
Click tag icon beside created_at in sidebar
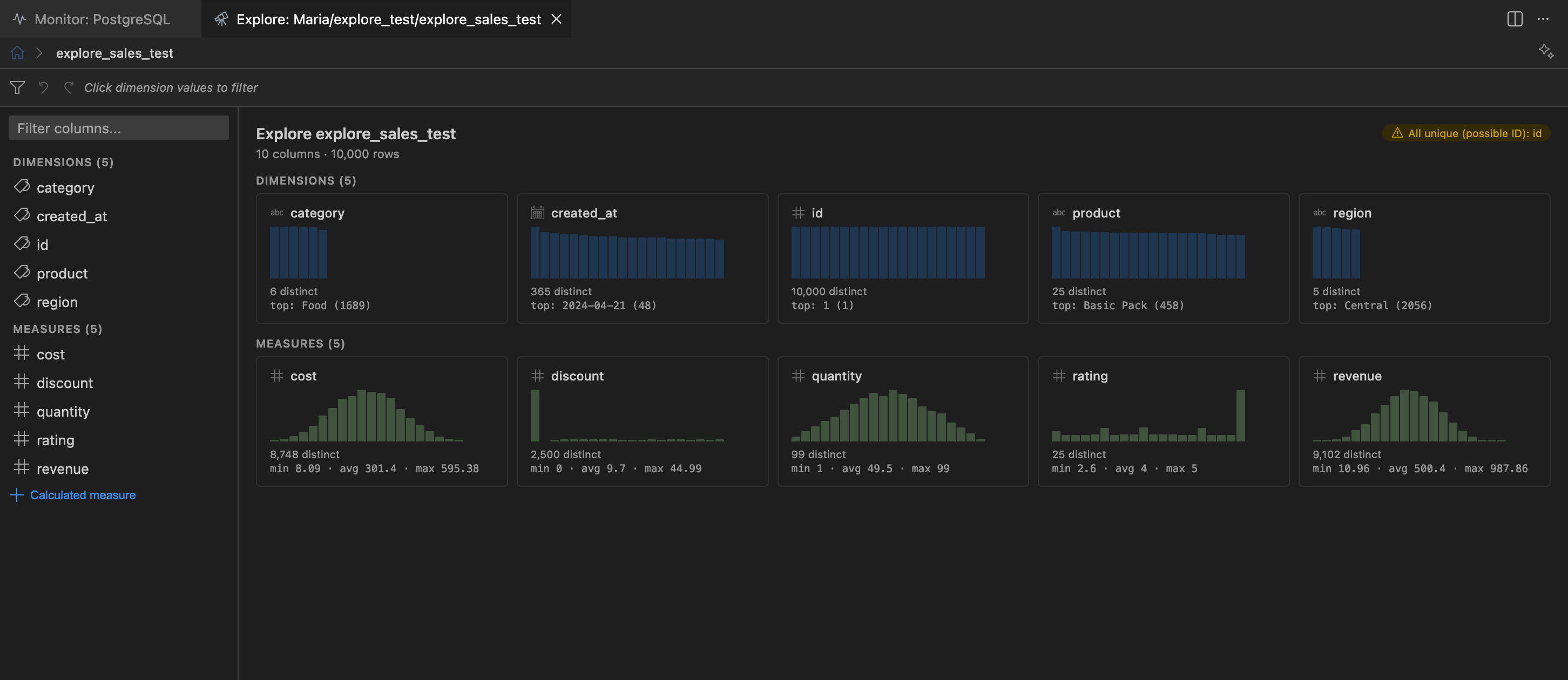pos(22,215)
